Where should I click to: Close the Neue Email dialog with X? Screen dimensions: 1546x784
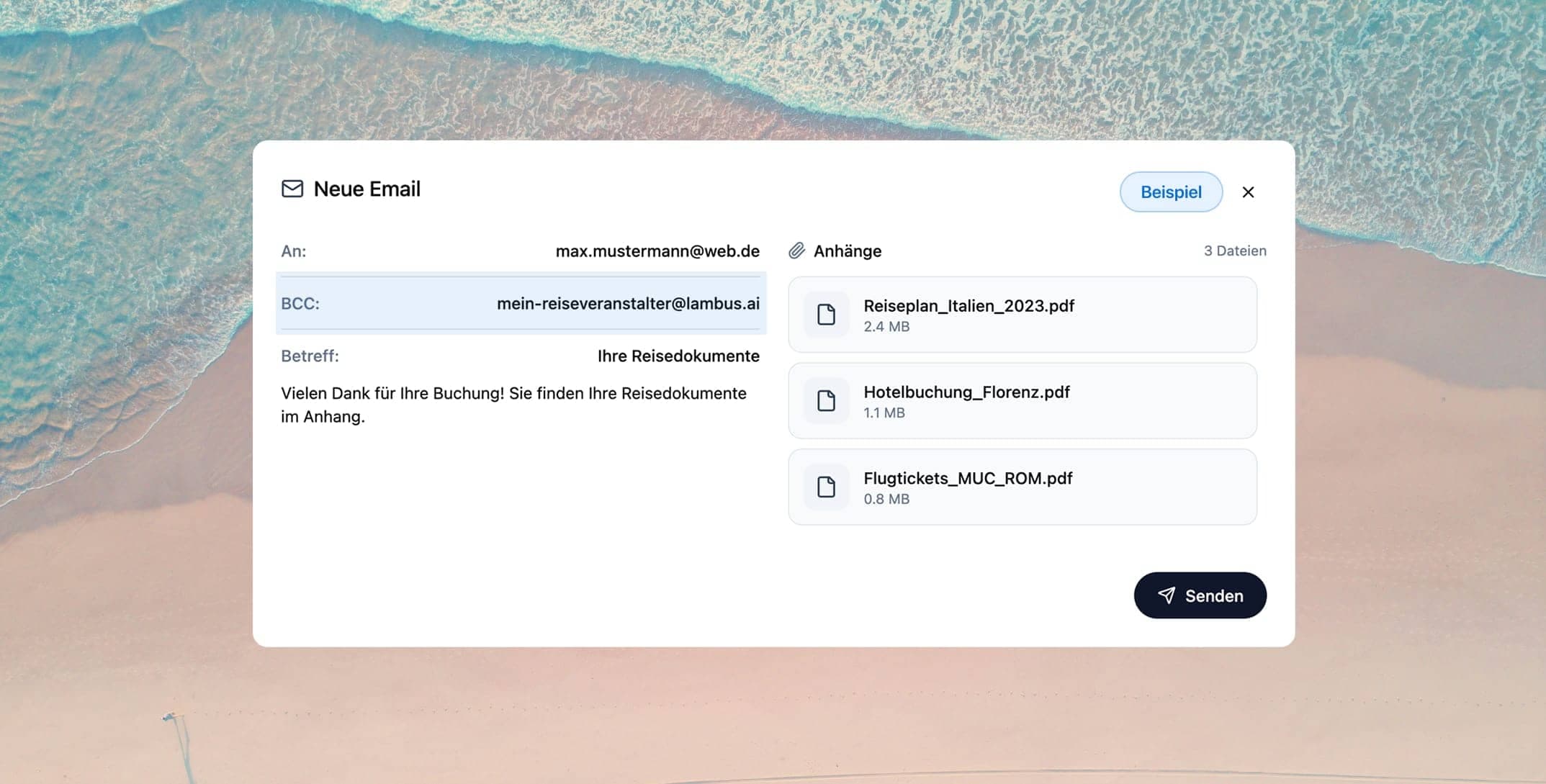pos(1248,192)
